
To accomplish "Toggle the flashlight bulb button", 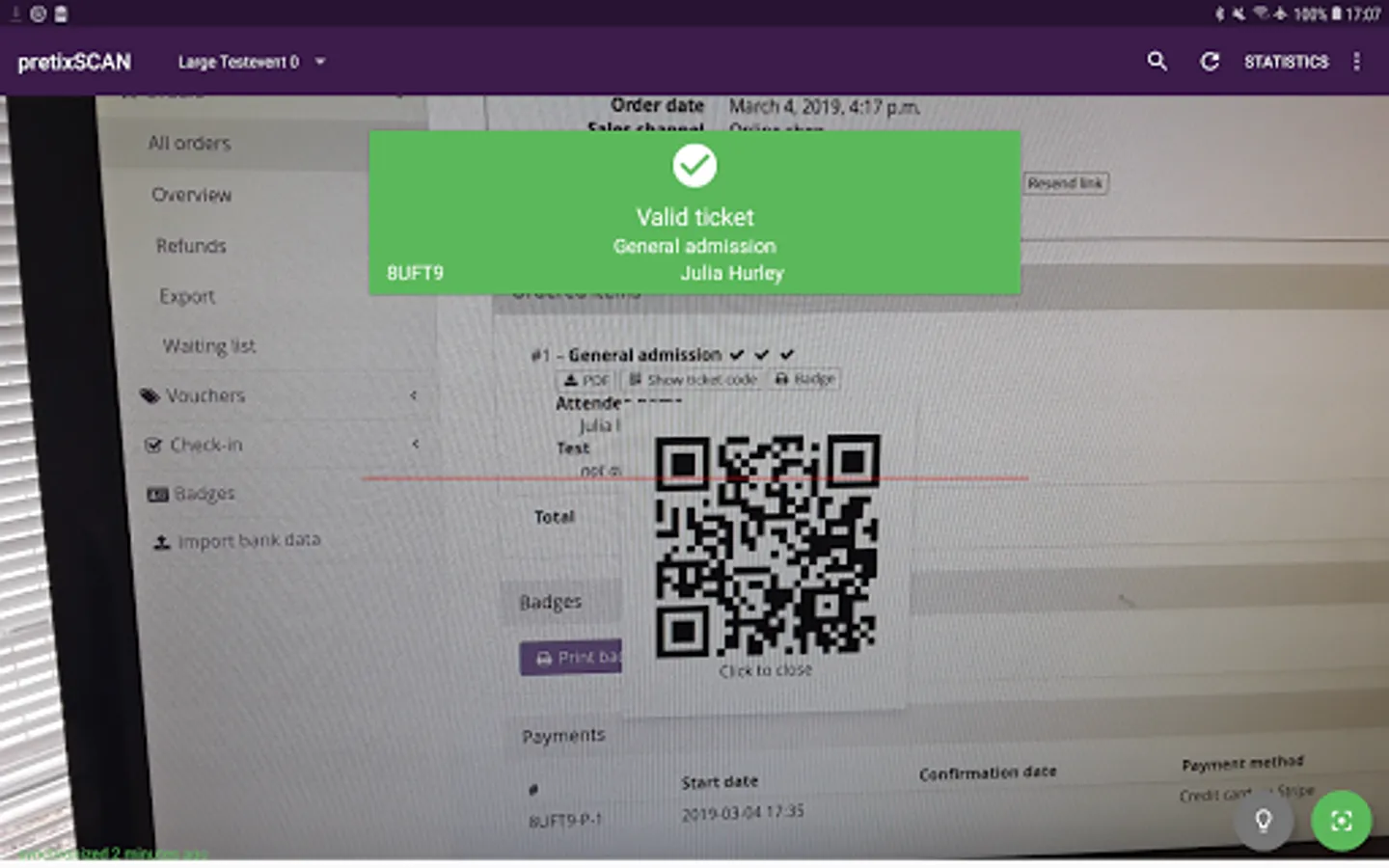I will pos(1263,821).
